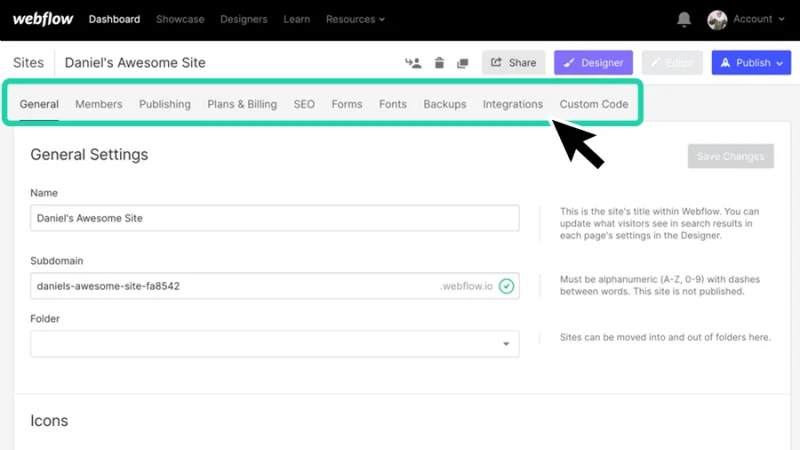Click the "Sites can be moved" help text
Screen dimensions: 800x450
click(665, 337)
